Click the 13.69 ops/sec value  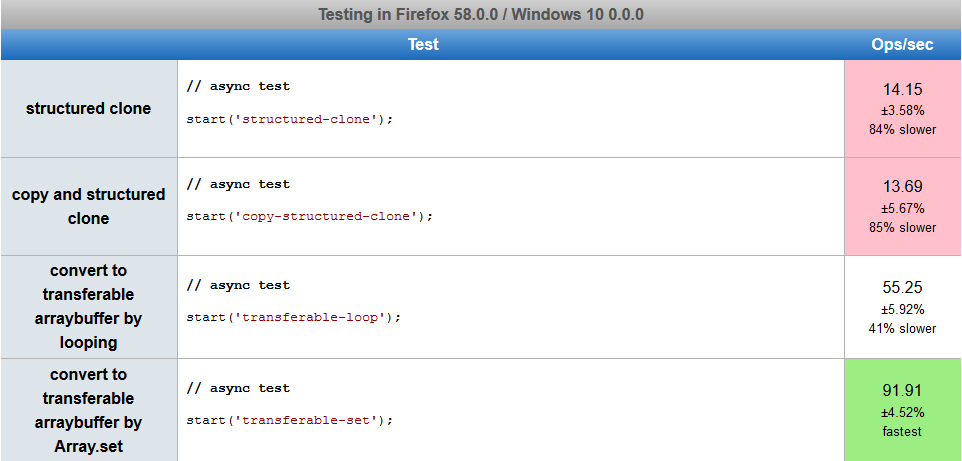(902, 186)
